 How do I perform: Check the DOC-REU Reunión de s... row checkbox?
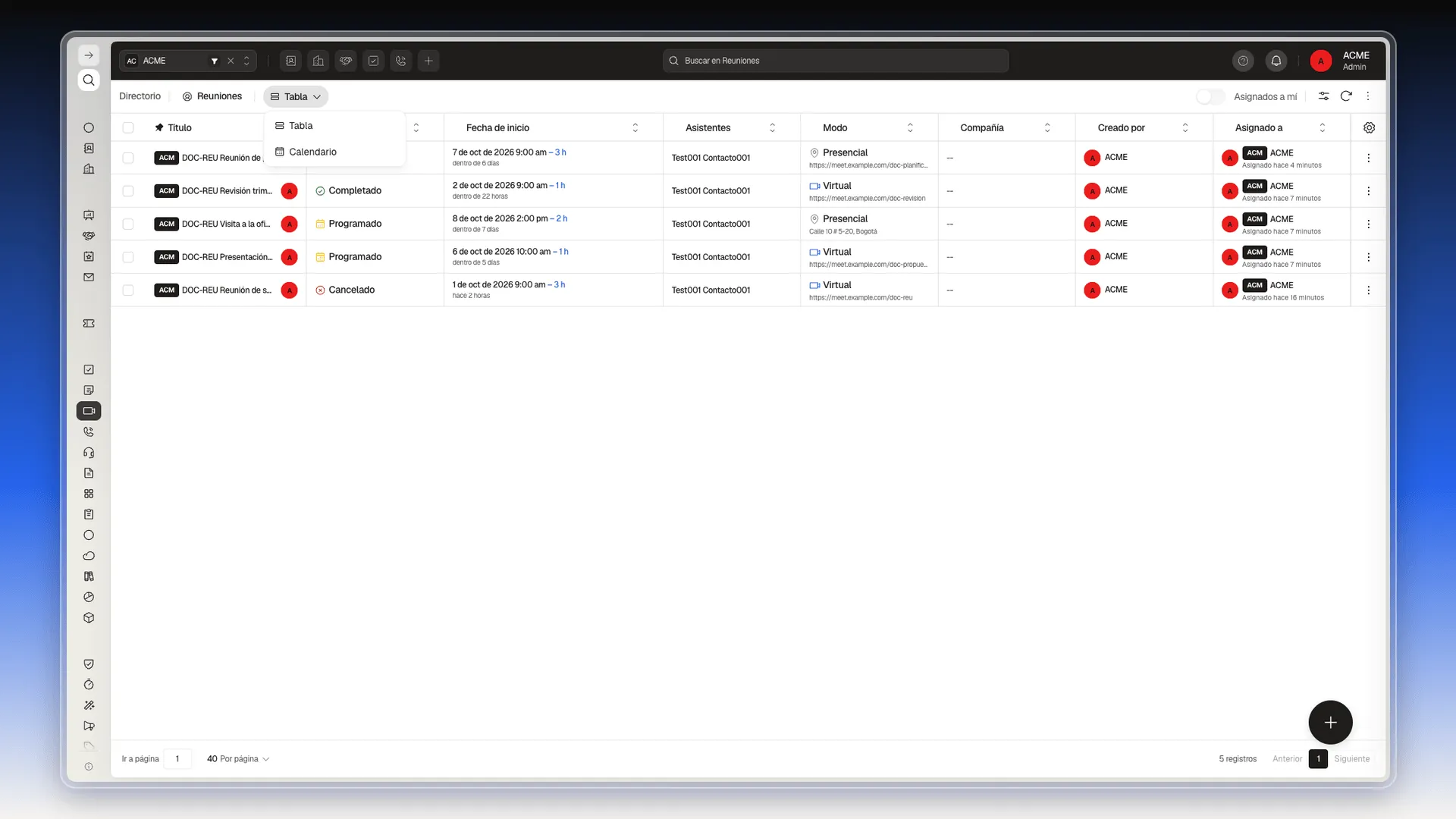click(128, 290)
